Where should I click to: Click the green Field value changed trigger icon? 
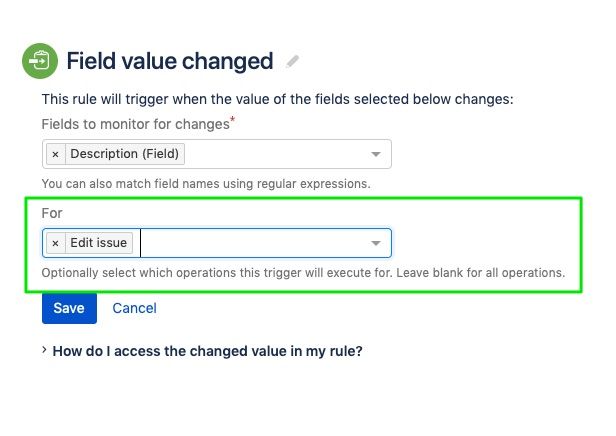tap(40, 61)
